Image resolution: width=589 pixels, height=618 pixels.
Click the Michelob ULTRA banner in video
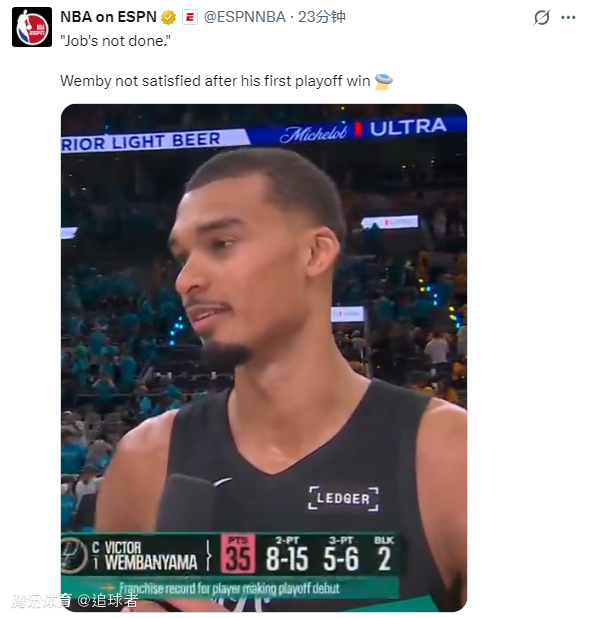point(363,130)
